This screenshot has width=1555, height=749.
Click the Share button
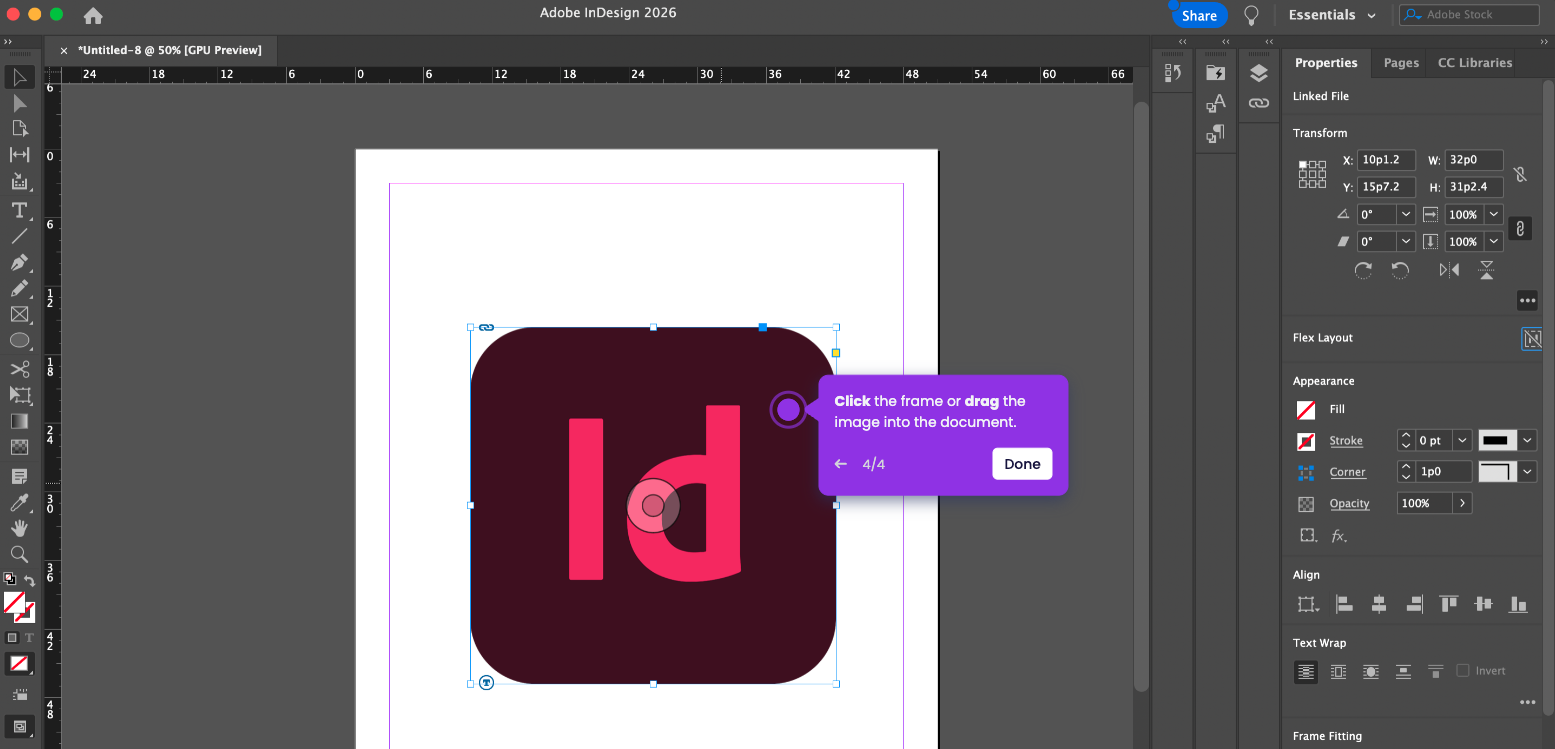[1199, 15]
